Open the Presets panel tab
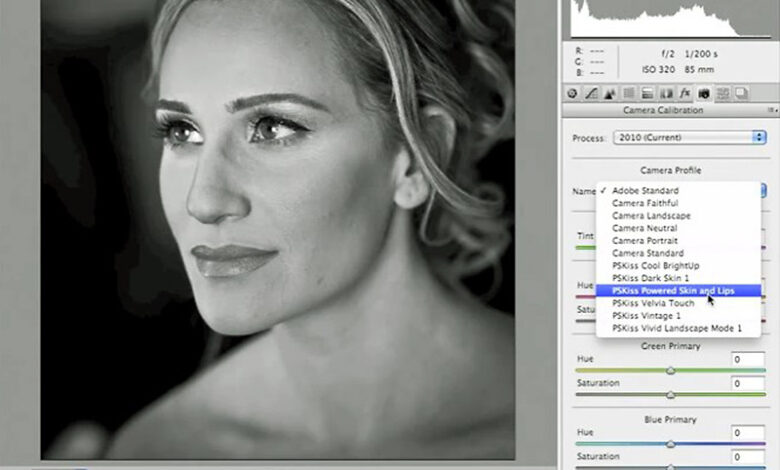The image size is (780, 470). [722, 93]
